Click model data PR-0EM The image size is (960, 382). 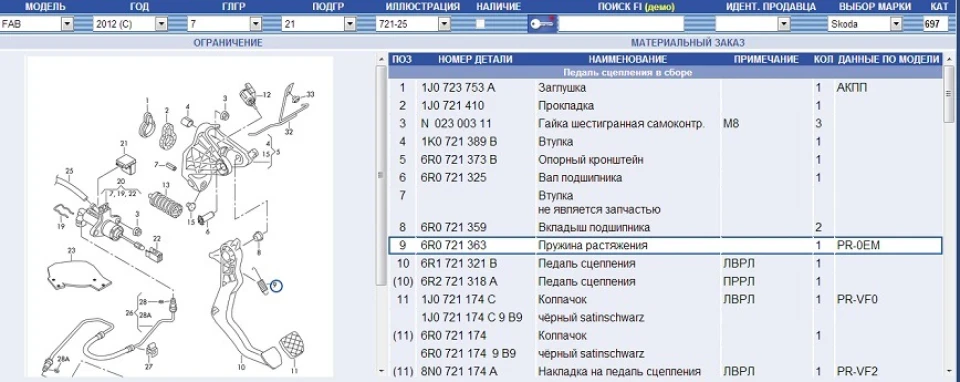(858, 245)
